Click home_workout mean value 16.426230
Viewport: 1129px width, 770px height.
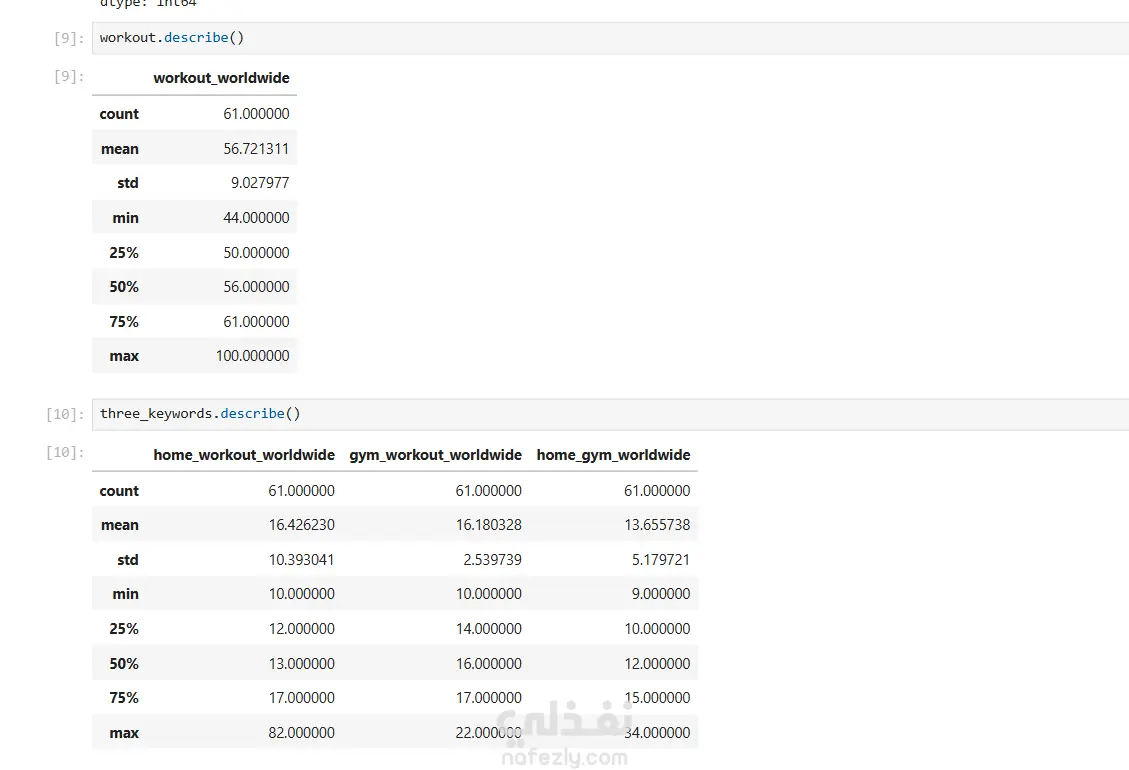[301, 525]
